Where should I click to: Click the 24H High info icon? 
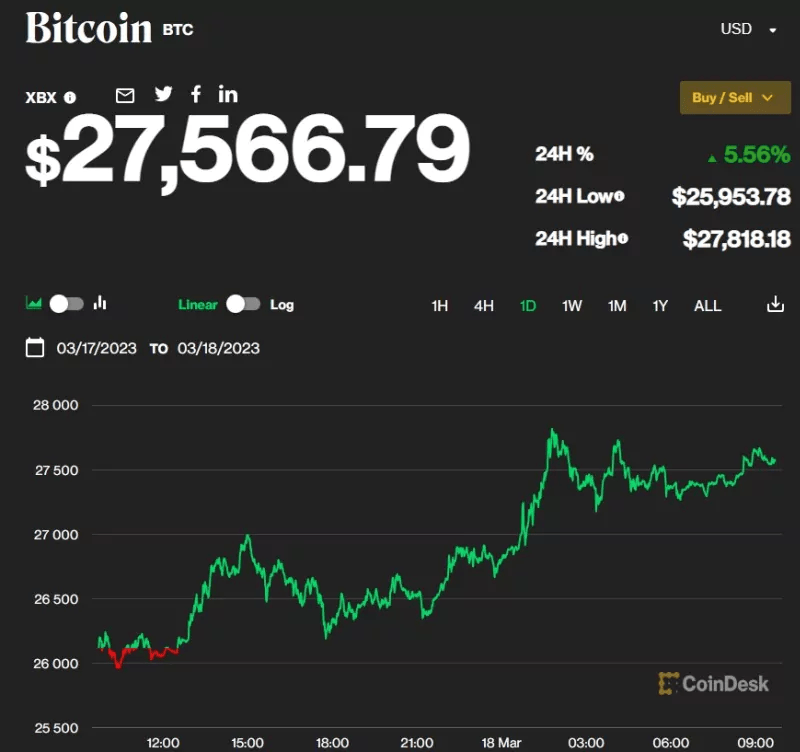[623, 239]
